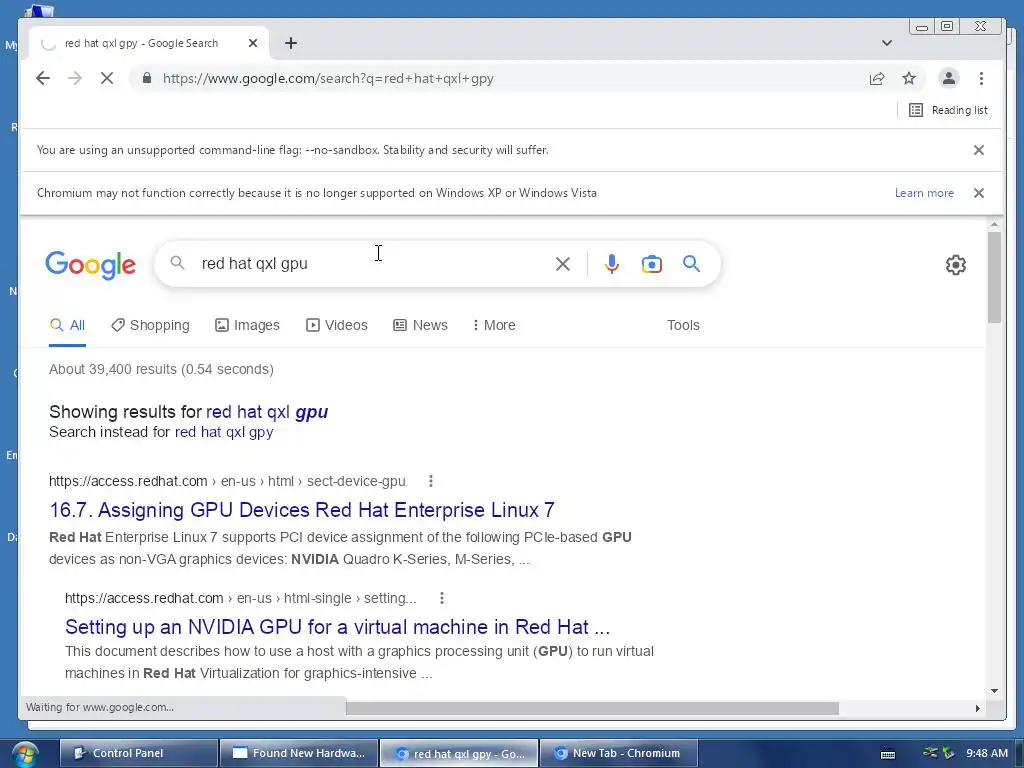Start voice search with microphone icon
1024x768 pixels.
pyautogui.click(x=612, y=264)
